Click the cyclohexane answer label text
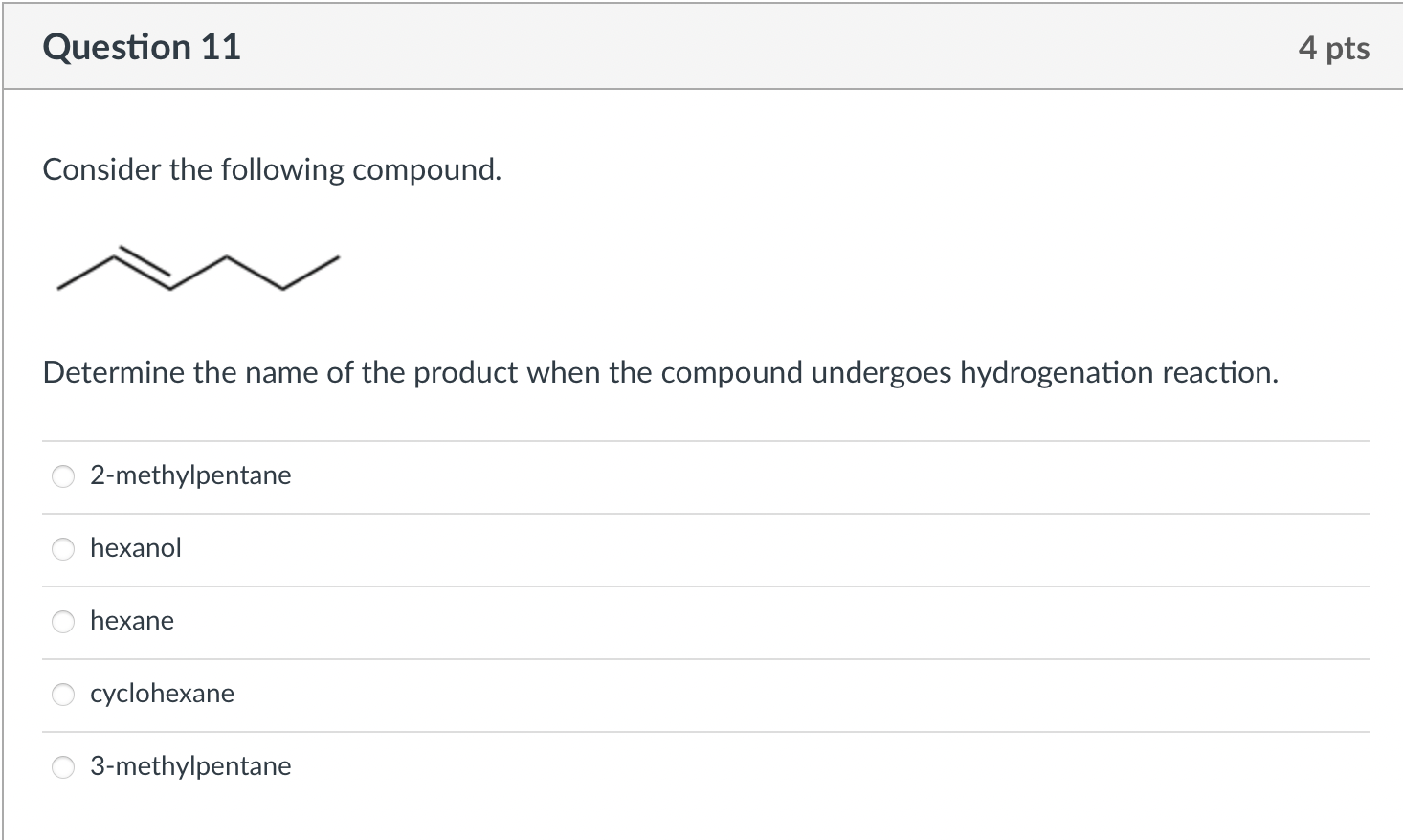The width and height of the screenshot is (1403, 840). [x=162, y=694]
